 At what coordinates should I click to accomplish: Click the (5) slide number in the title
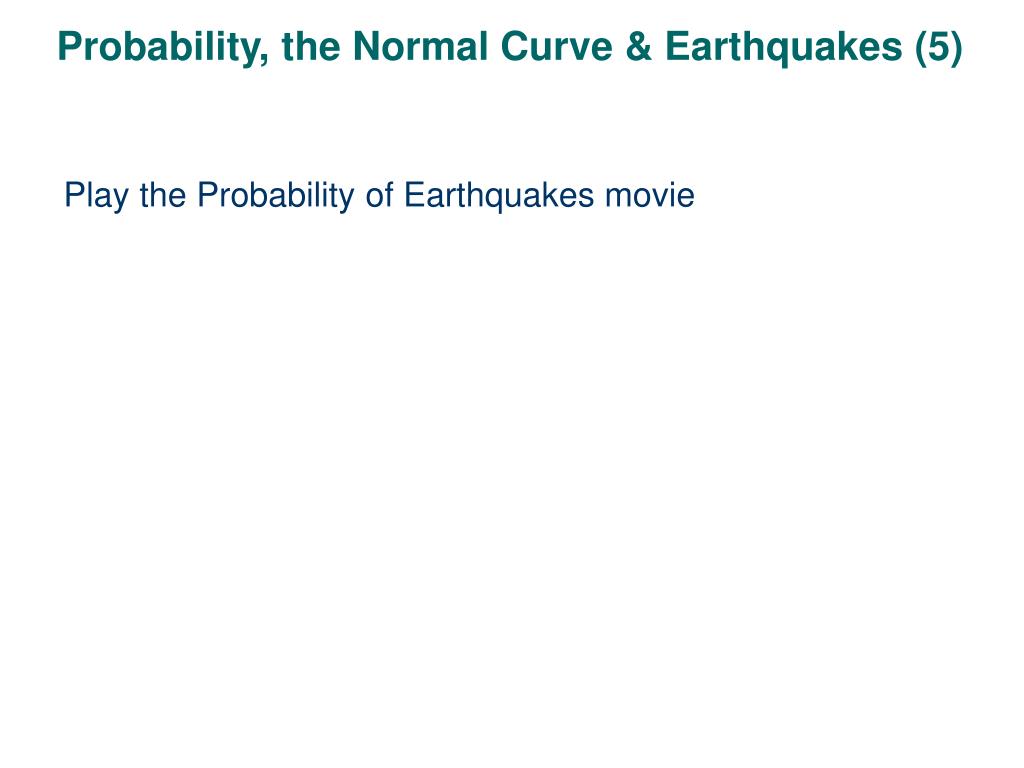coord(938,47)
